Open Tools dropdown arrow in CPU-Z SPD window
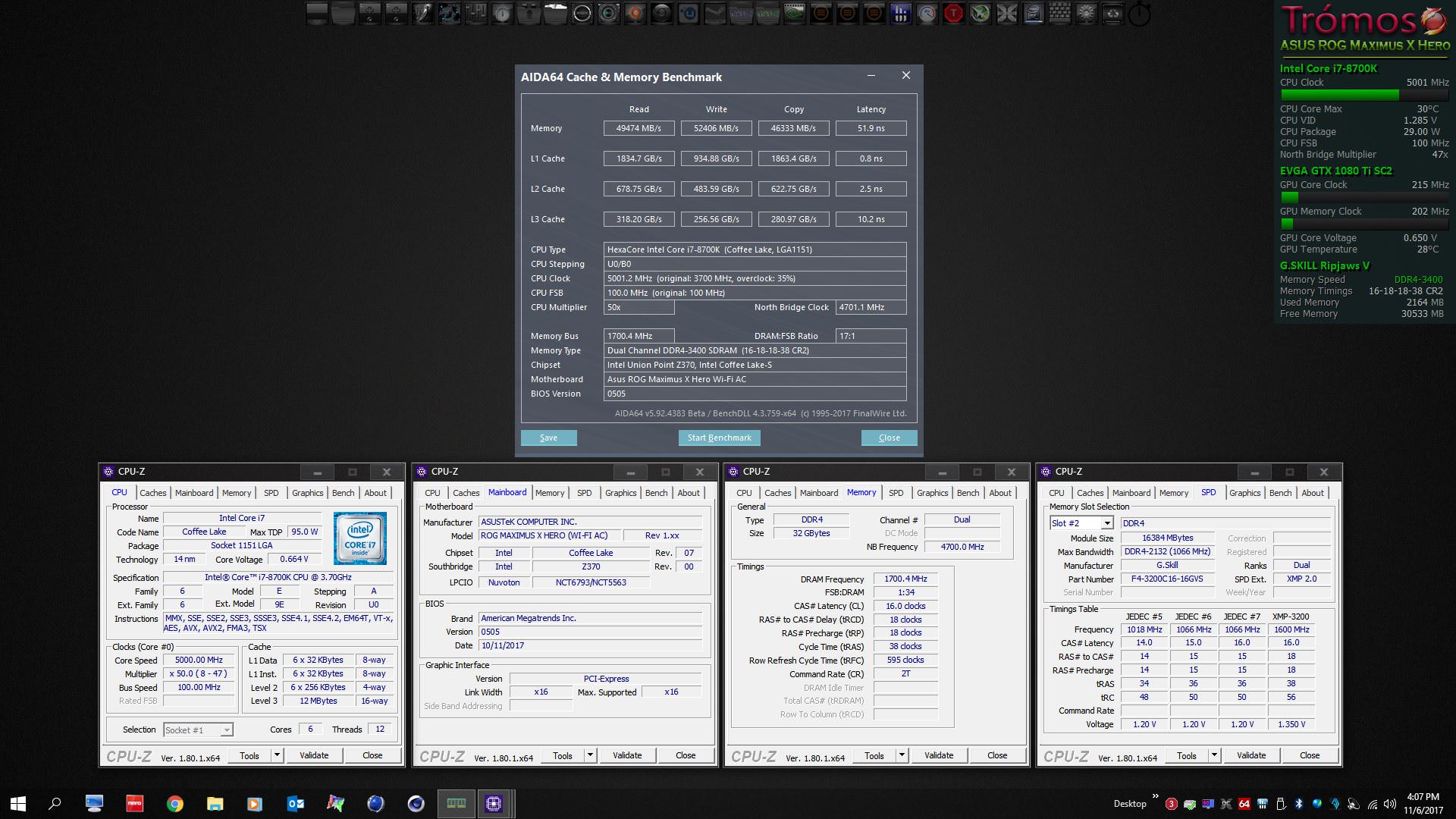The image size is (1456, 819). (1214, 755)
